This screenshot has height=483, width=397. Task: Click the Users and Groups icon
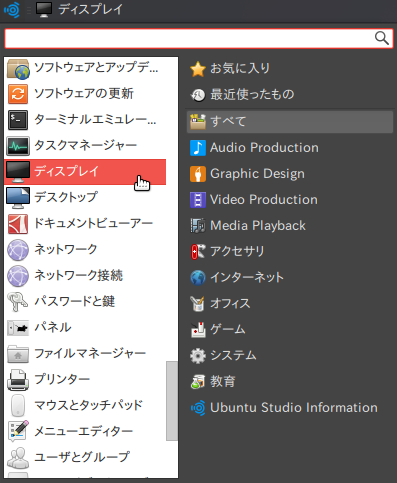[x=18, y=458]
